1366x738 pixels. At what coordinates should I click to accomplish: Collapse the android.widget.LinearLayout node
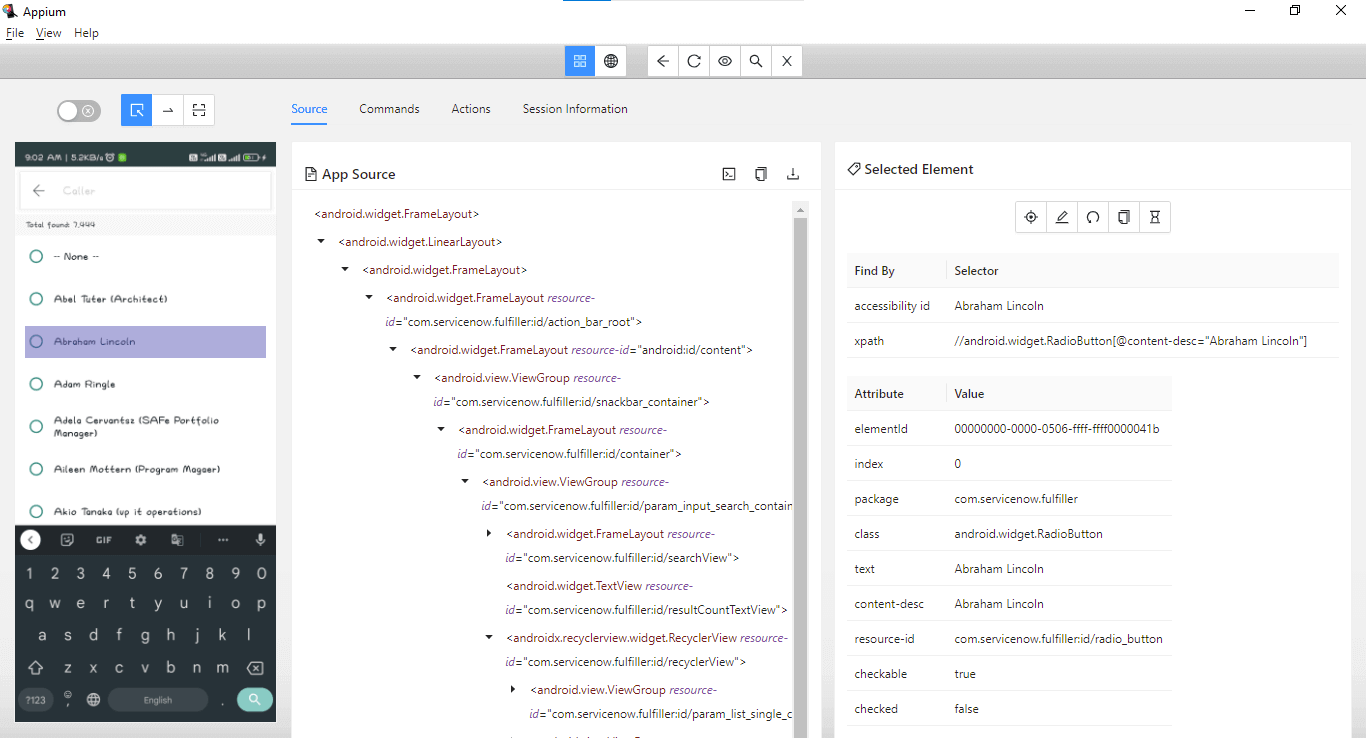(321, 241)
